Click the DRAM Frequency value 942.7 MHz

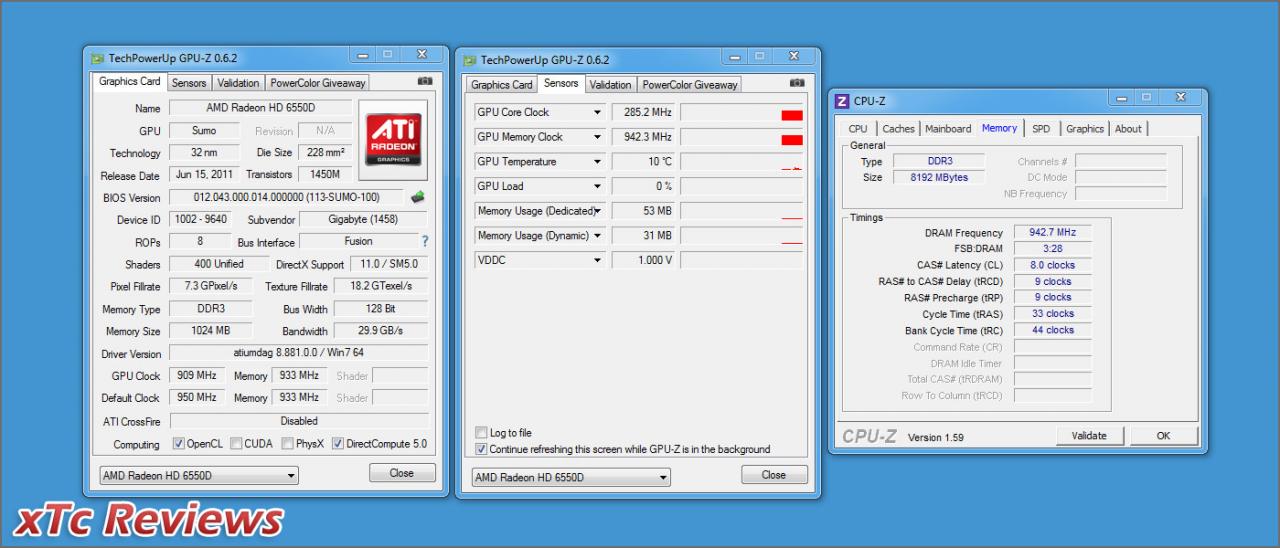(1052, 232)
